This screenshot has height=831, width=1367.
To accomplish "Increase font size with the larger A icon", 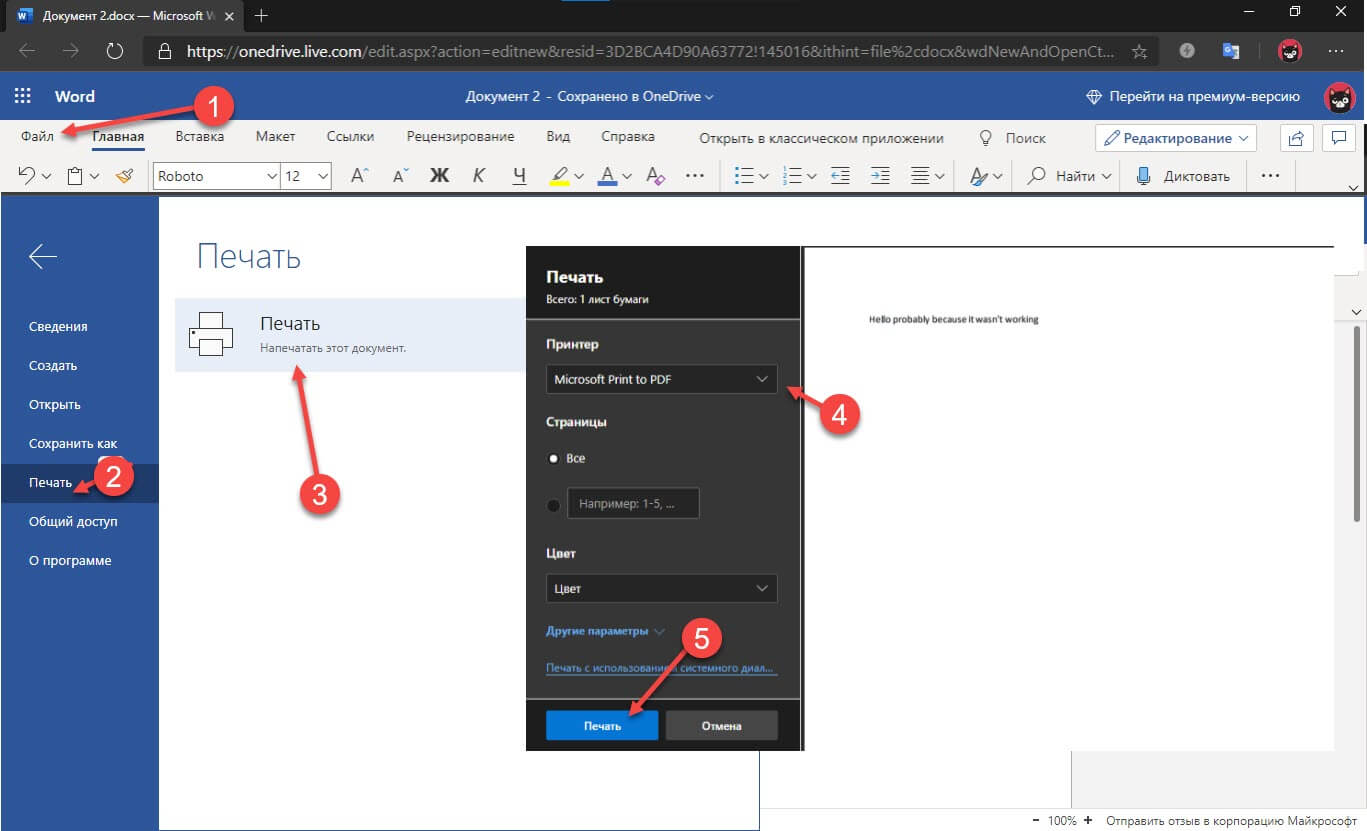I will tap(361, 176).
